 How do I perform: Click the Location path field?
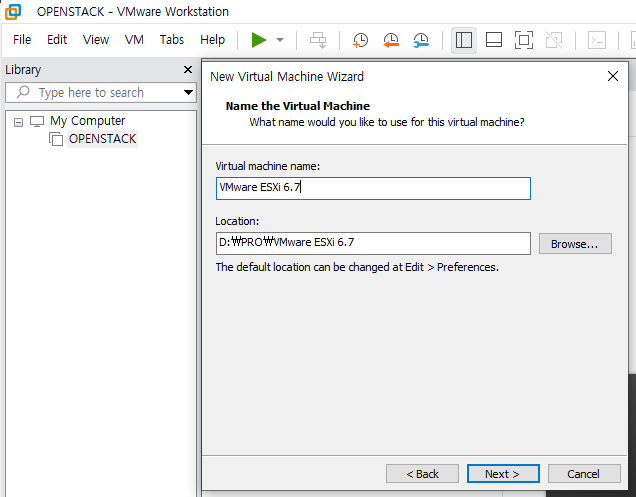373,243
